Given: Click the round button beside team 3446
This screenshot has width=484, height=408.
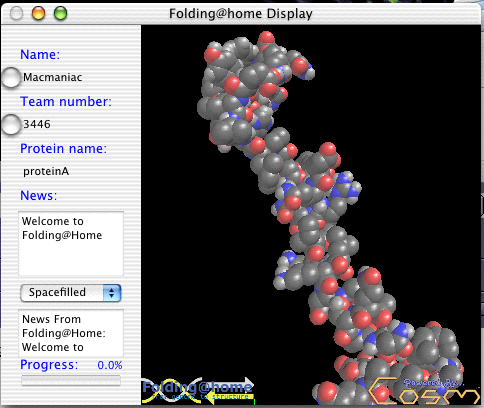Looking at the screenshot, I should (x=11, y=124).
